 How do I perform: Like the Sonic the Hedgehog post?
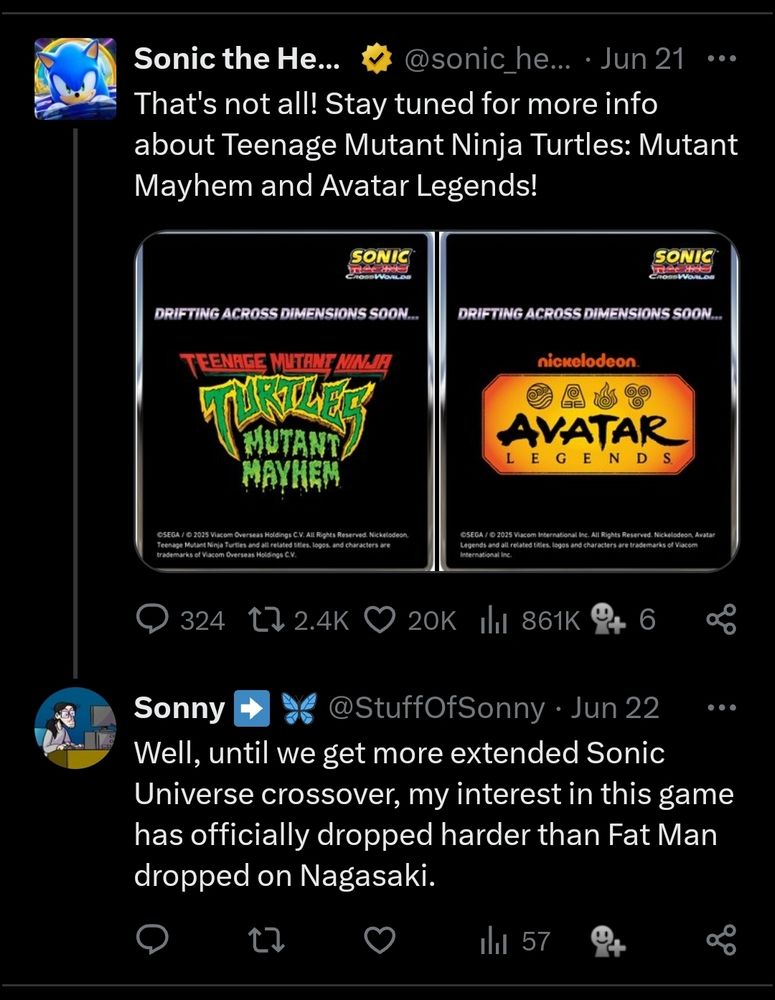[x=379, y=621]
